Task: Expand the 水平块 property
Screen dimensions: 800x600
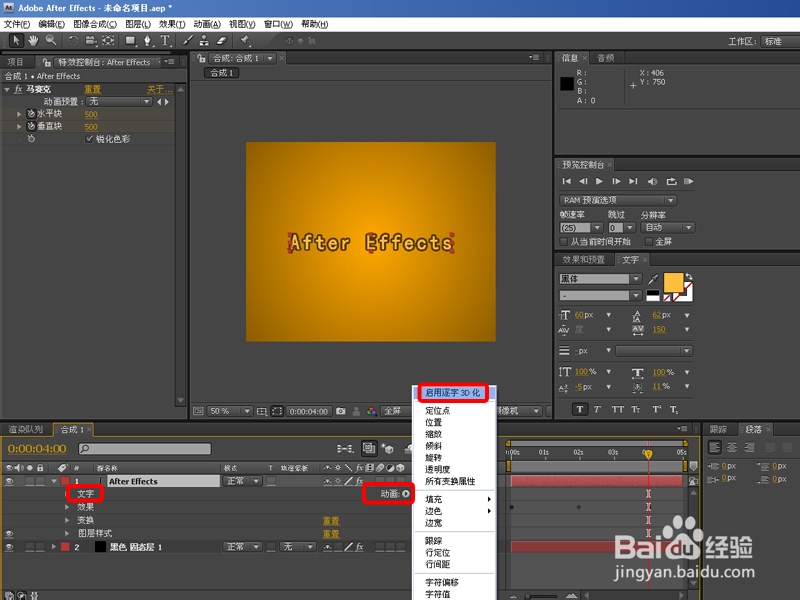Action: [19, 114]
